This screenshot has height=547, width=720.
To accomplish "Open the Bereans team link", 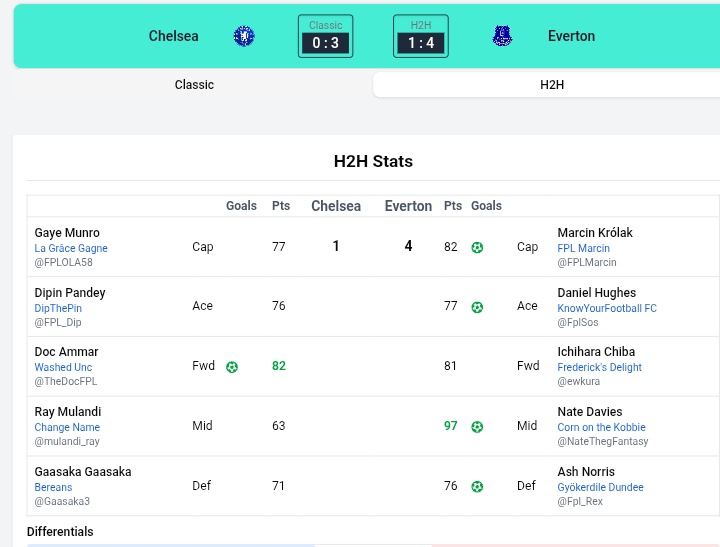I will pos(53,487).
